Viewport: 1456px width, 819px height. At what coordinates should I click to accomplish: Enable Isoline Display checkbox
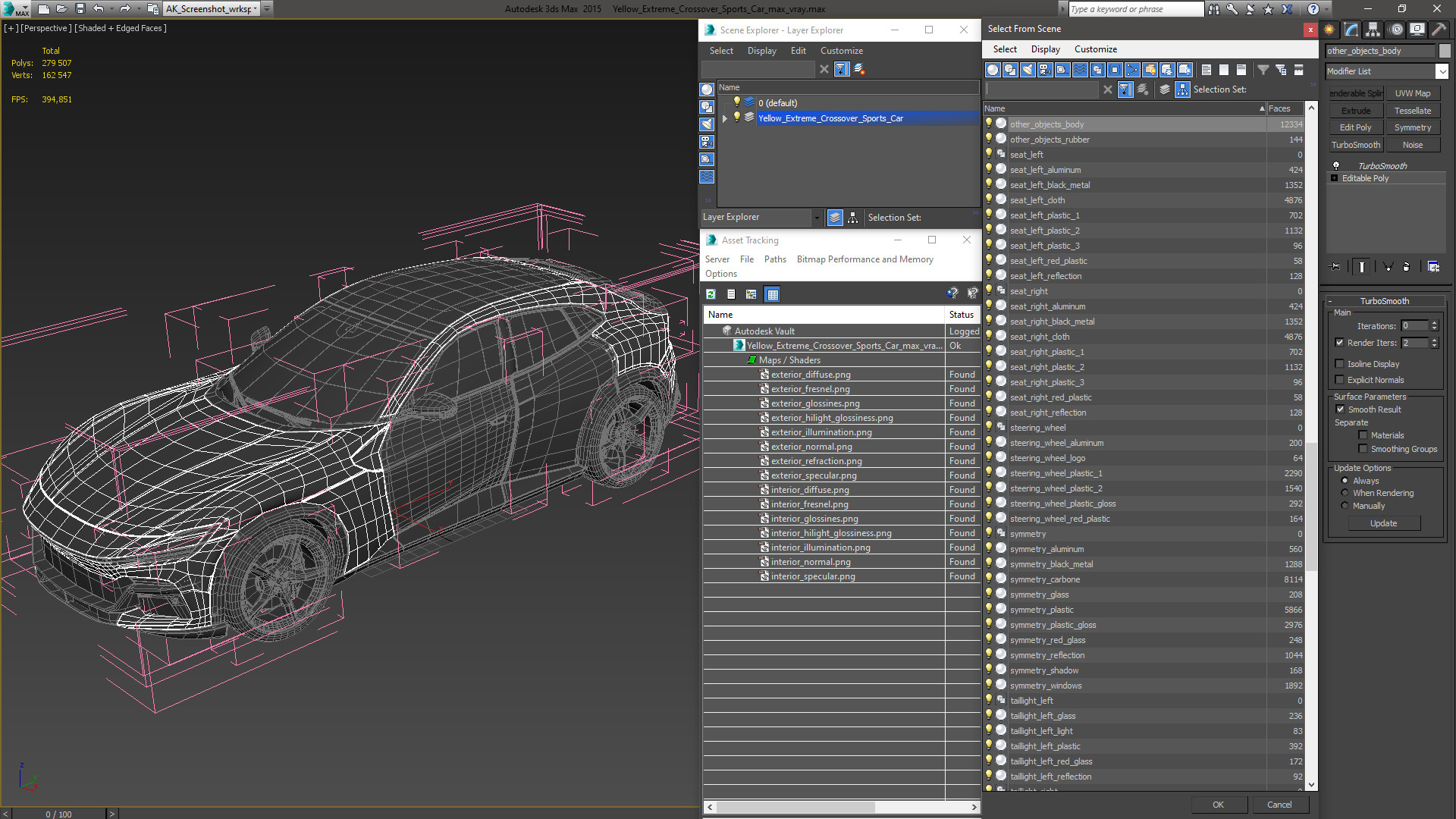pos(1339,364)
